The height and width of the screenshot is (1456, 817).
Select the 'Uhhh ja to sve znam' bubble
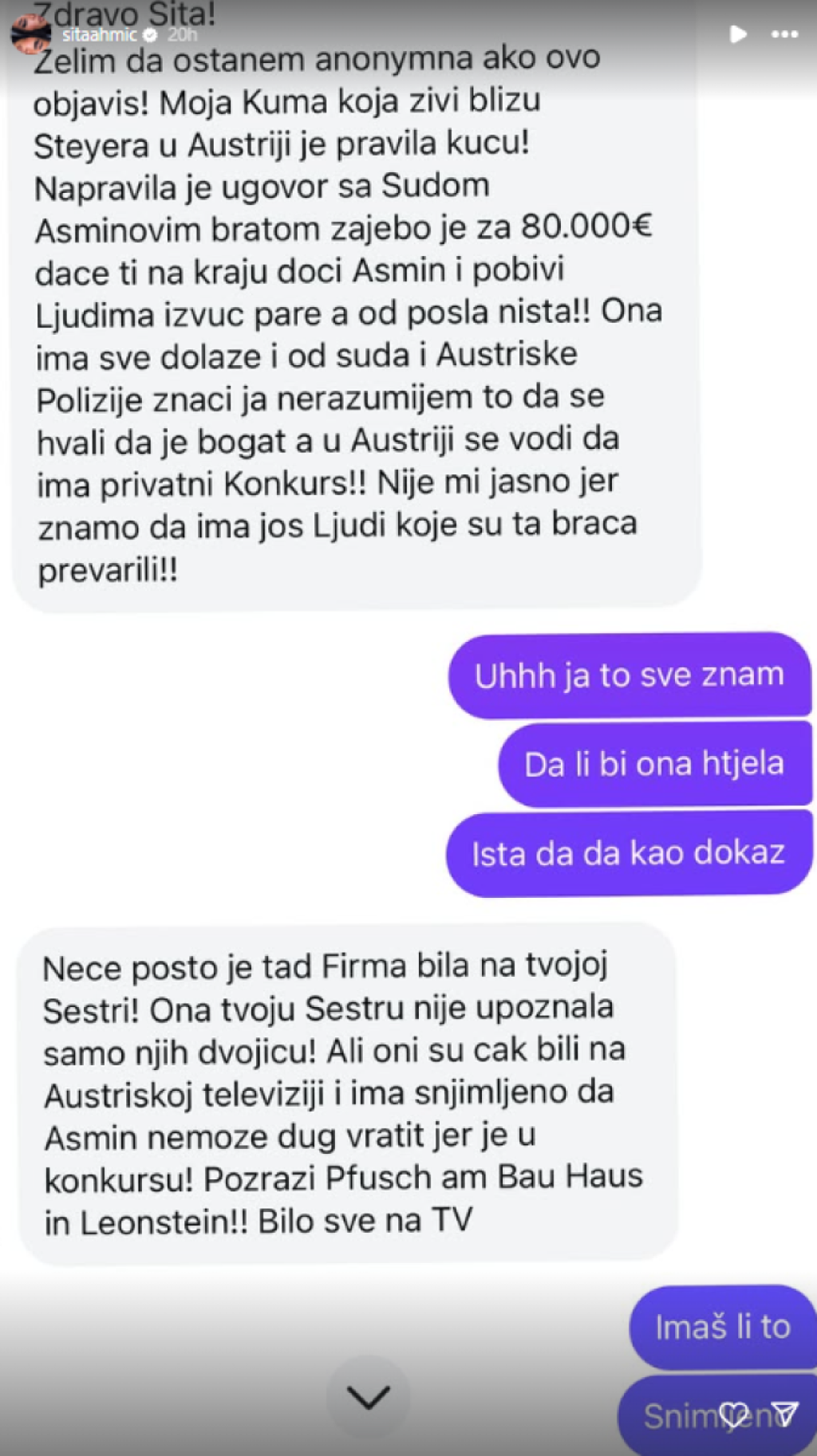tap(630, 675)
